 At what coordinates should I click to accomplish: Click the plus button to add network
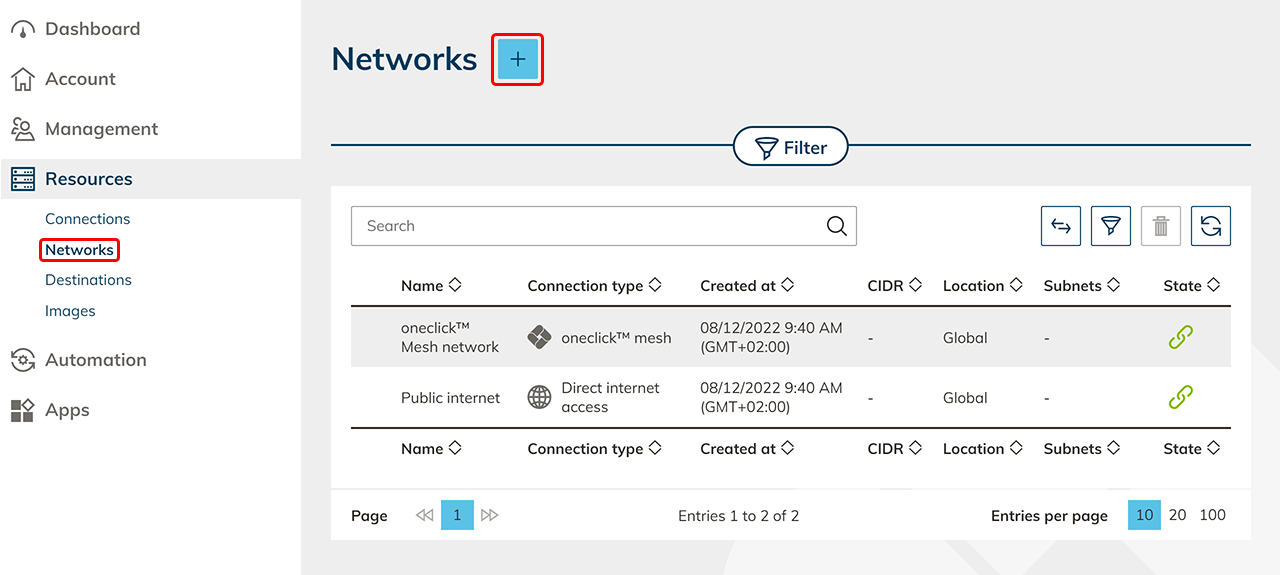pos(517,60)
